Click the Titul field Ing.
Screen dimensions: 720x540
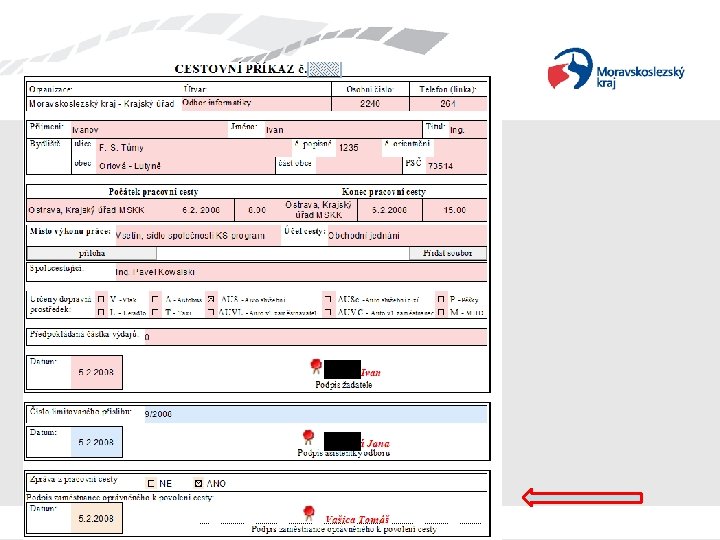pyautogui.click(x=468, y=129)
